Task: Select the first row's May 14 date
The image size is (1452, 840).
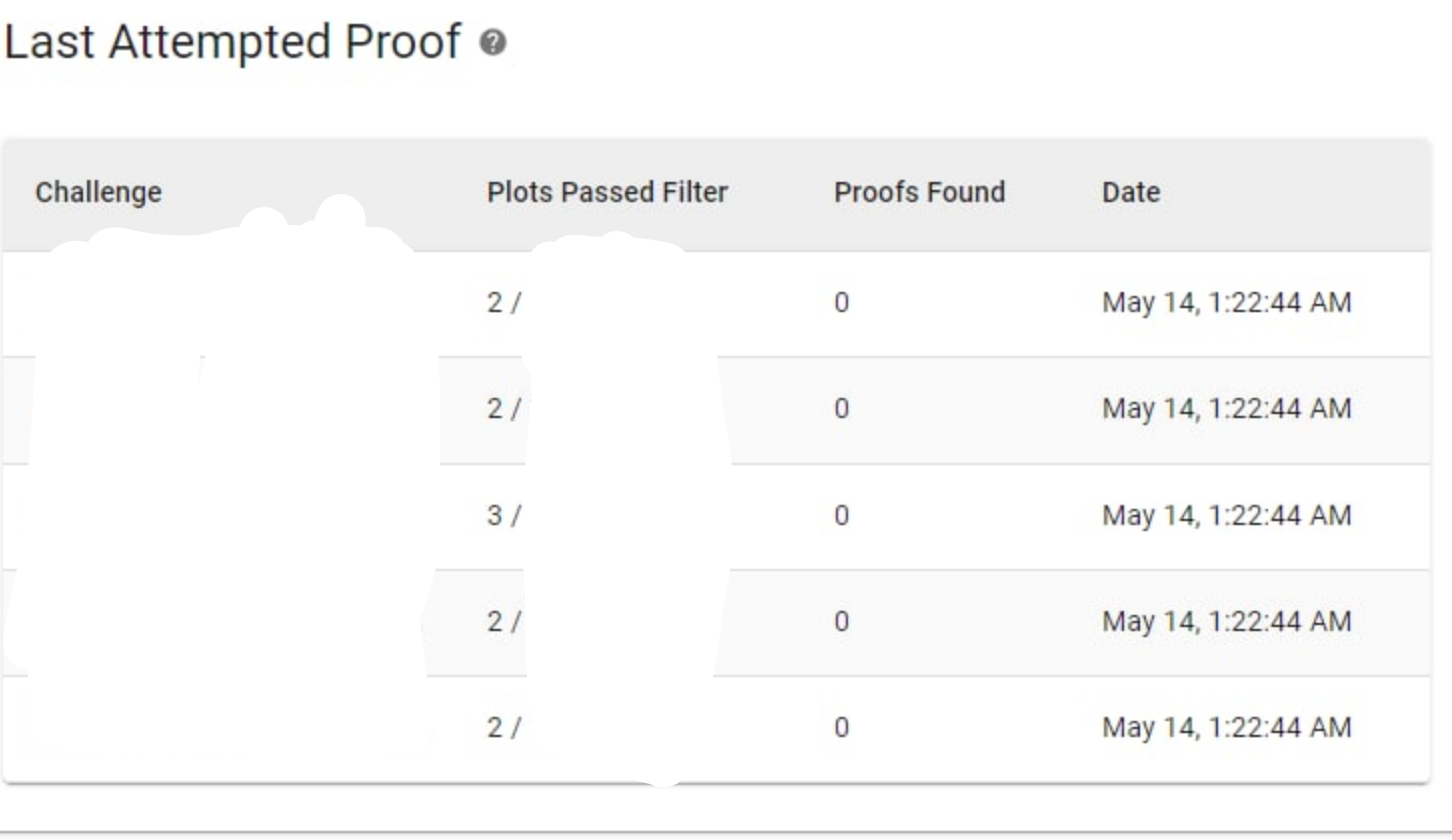Action: [1226, 303]
